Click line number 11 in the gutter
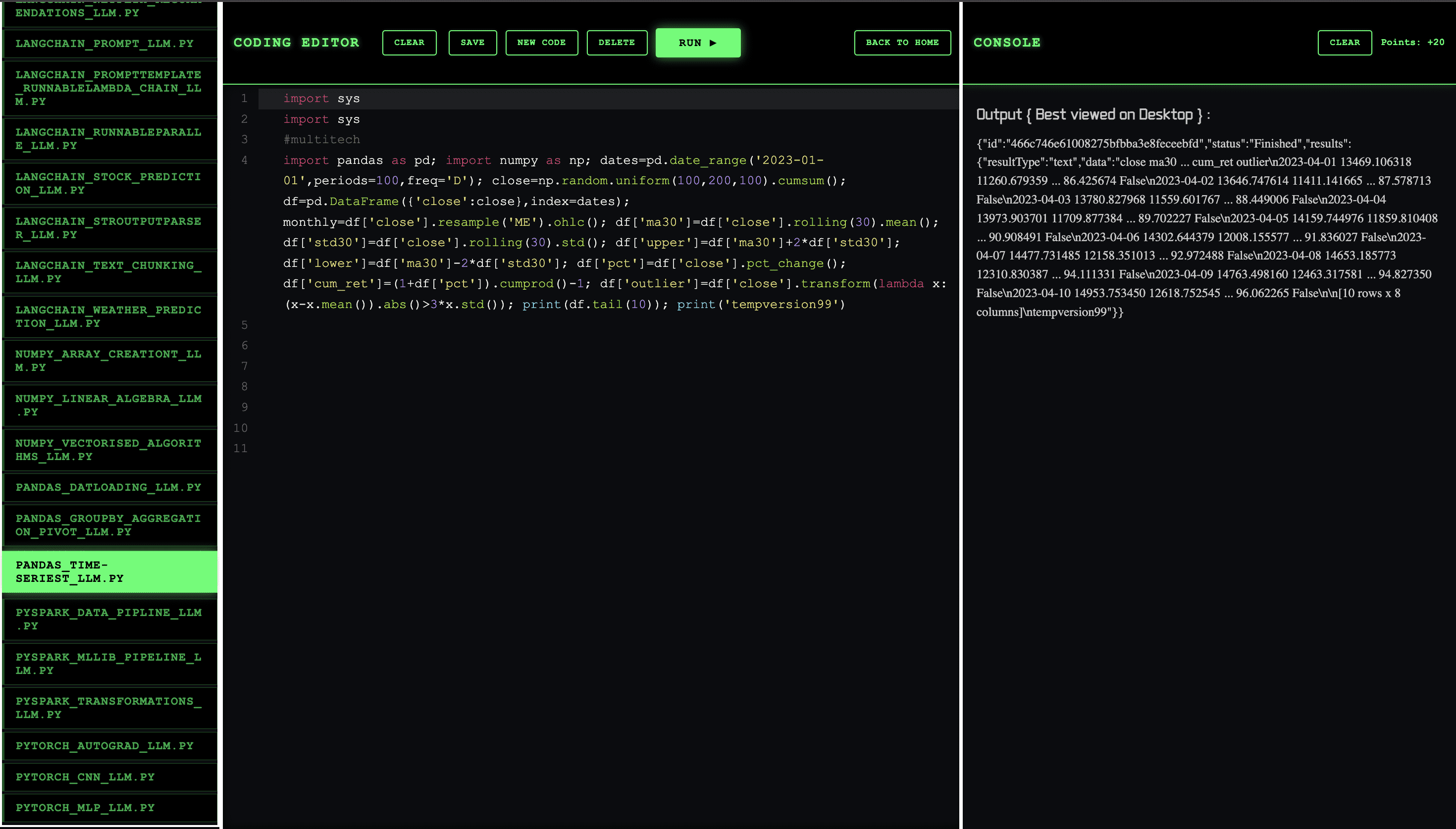Viewport: 1456px width, 829px height. 240,449
